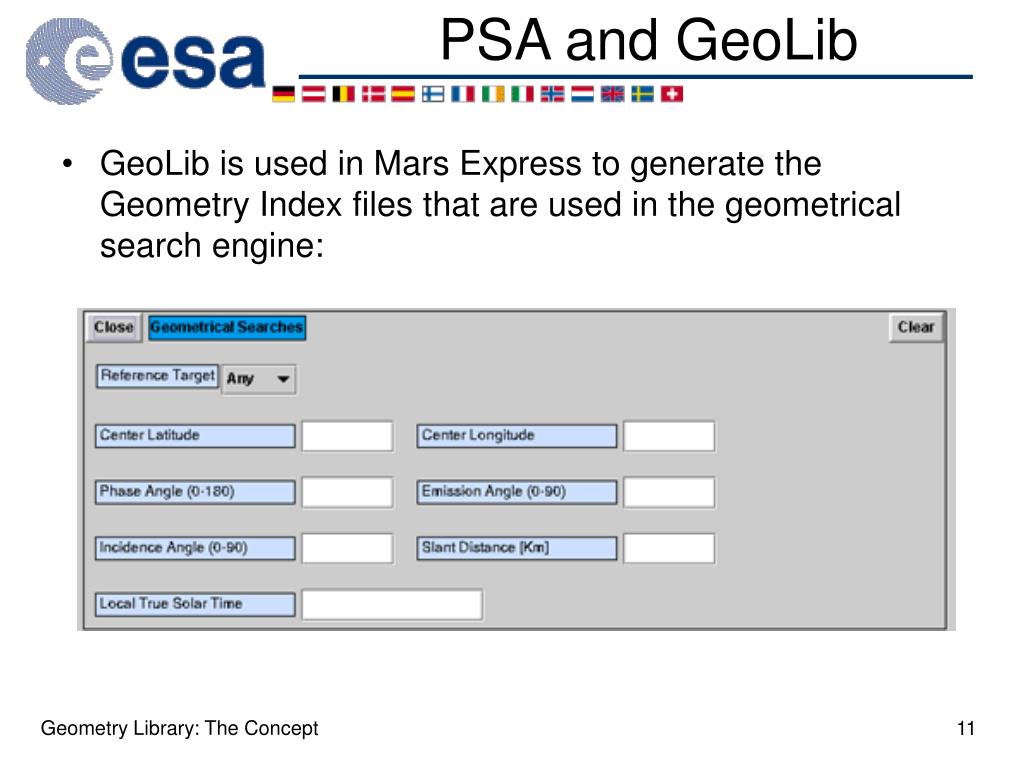Click the German flag icon
The image size is (1024, 768).
pos(283,94)
